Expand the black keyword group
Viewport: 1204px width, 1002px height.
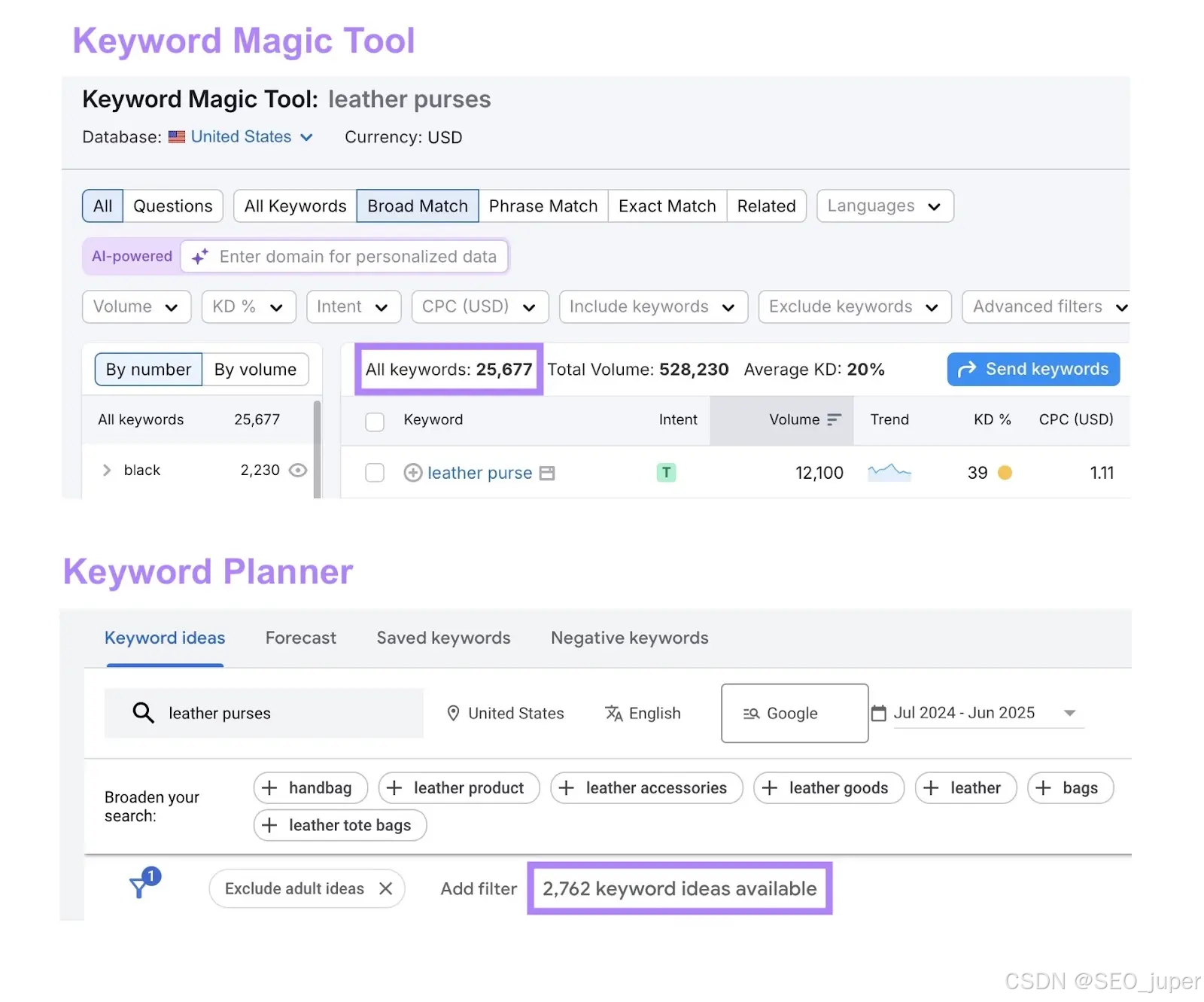(107, 471)
